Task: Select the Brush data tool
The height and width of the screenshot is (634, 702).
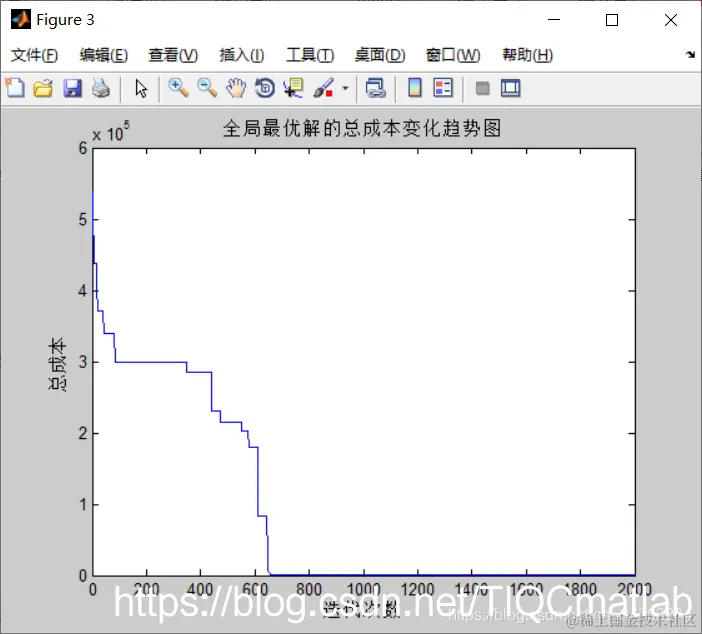Action: pyautogui.click(x=323, y=88)
